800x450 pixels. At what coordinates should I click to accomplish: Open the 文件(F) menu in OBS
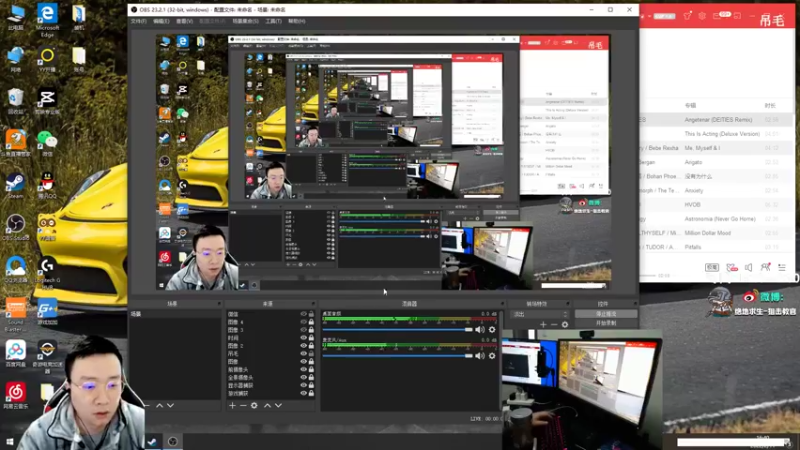point(138,21)
